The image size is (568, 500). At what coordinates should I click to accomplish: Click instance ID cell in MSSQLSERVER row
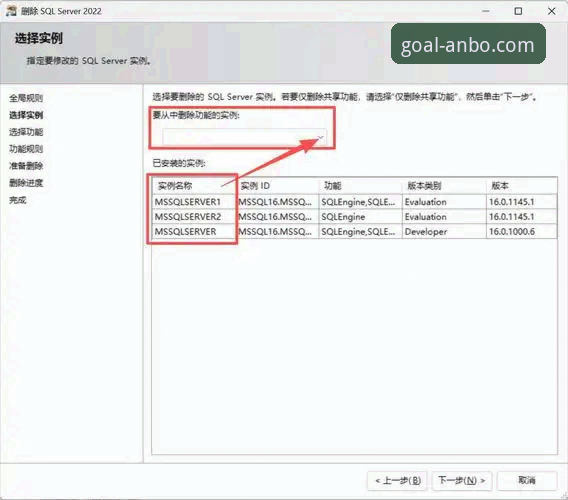click(277, 232)
